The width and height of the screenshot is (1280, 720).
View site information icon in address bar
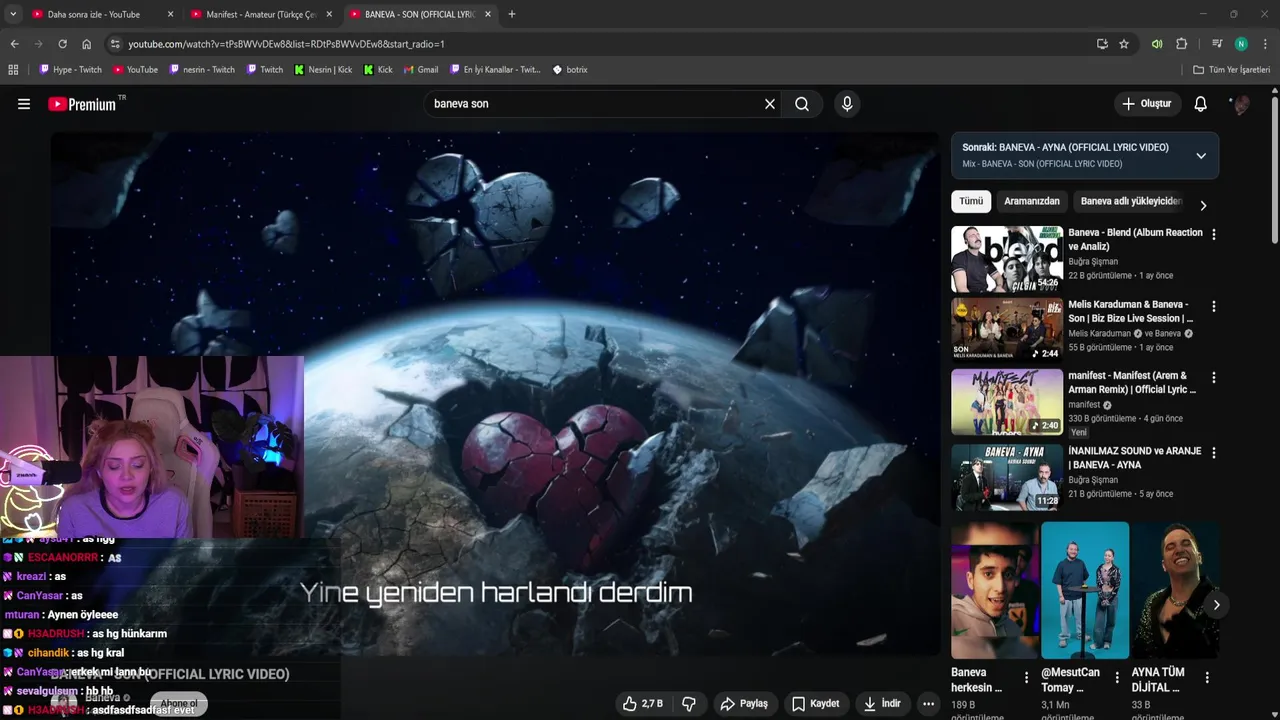[115, 44]
